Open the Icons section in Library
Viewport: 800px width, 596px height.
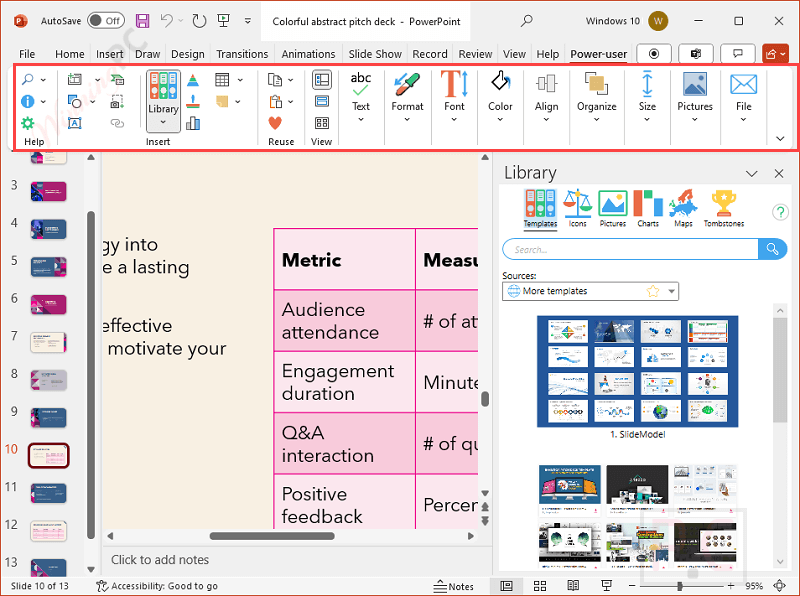click(577, 208)
